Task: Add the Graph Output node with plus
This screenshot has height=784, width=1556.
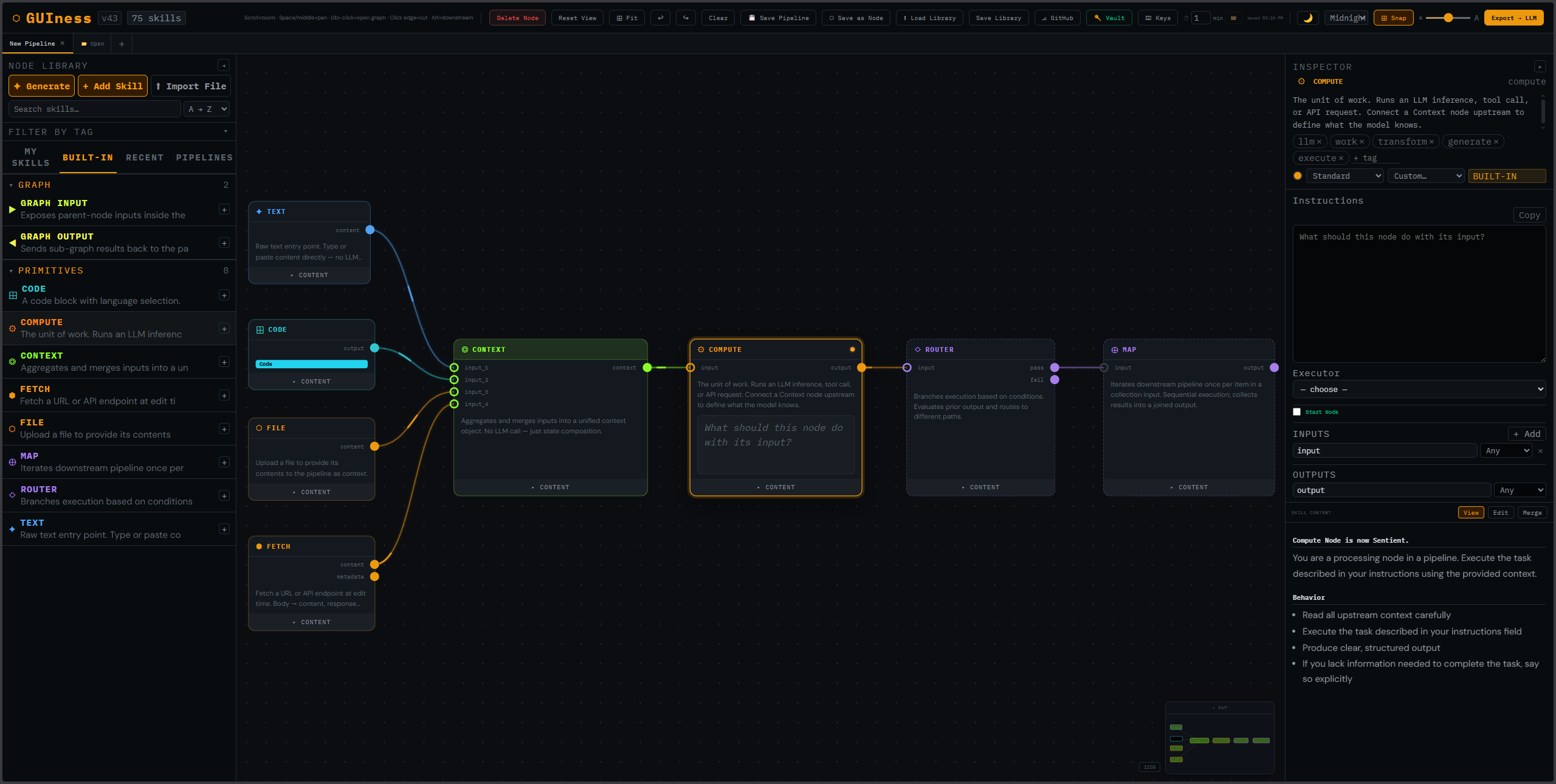Action: (224, 243)
